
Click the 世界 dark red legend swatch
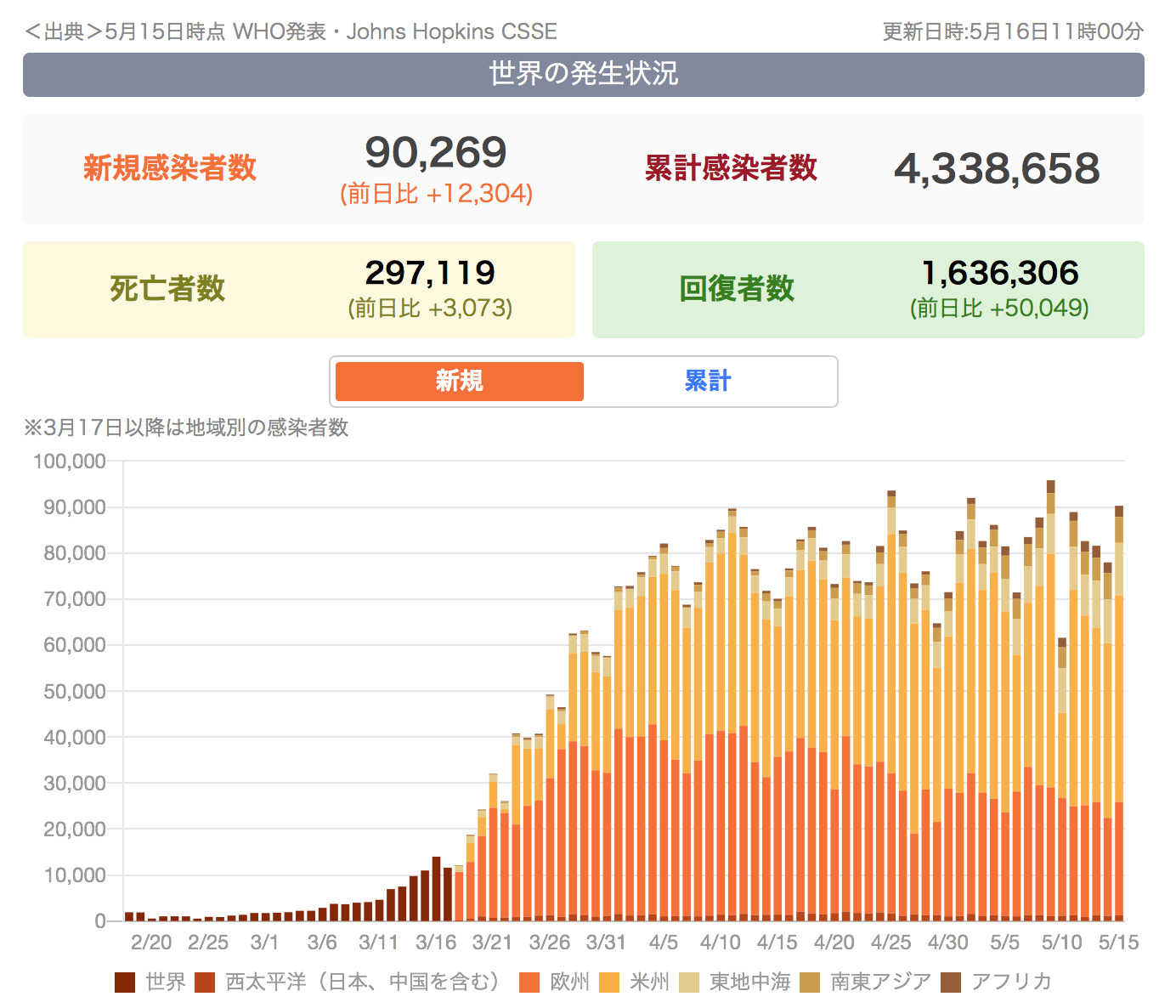coord(125,983)
